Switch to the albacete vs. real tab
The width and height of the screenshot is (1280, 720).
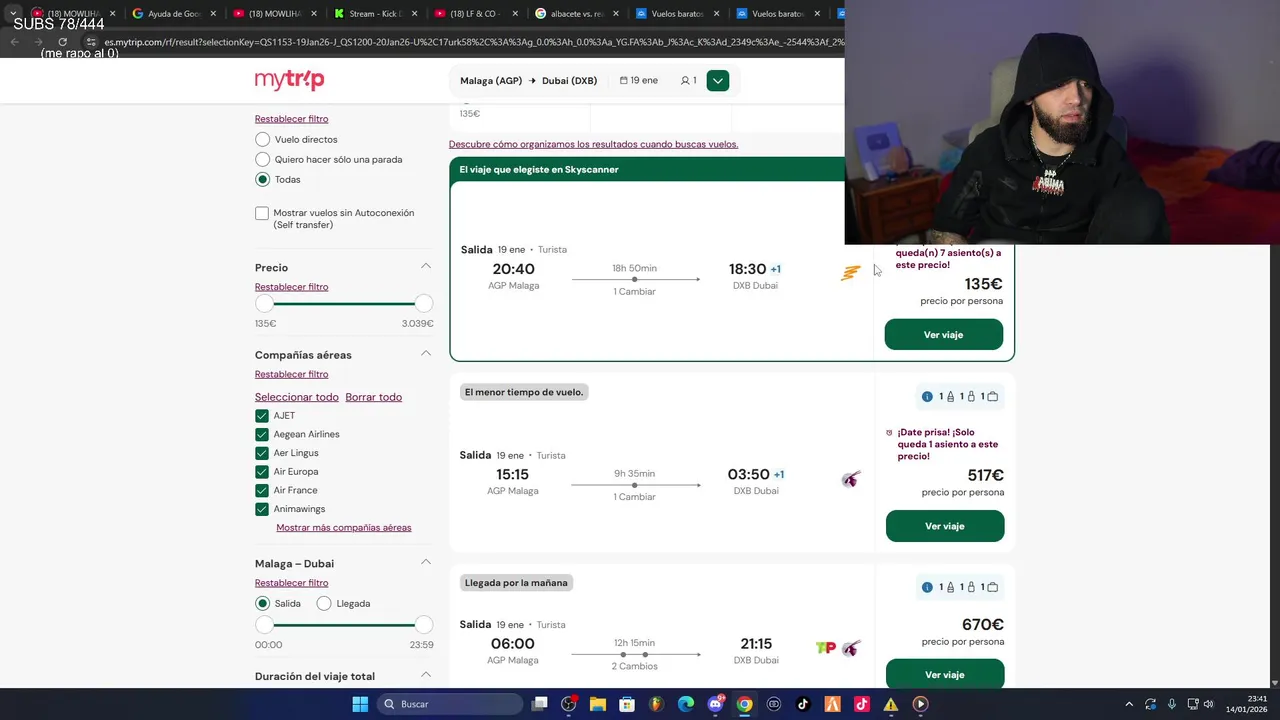(x=576, y=14)
